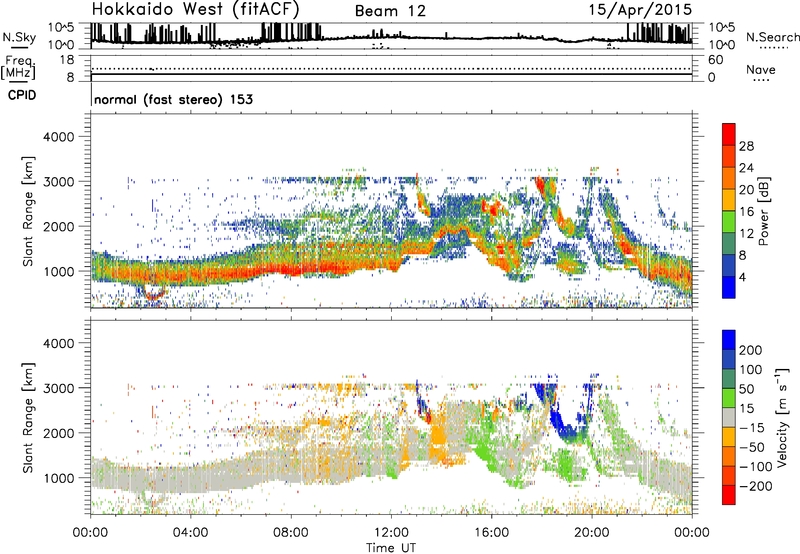800x554 pixels.
Task: Click the '04:00' time tick label
Action: point(191,533)
